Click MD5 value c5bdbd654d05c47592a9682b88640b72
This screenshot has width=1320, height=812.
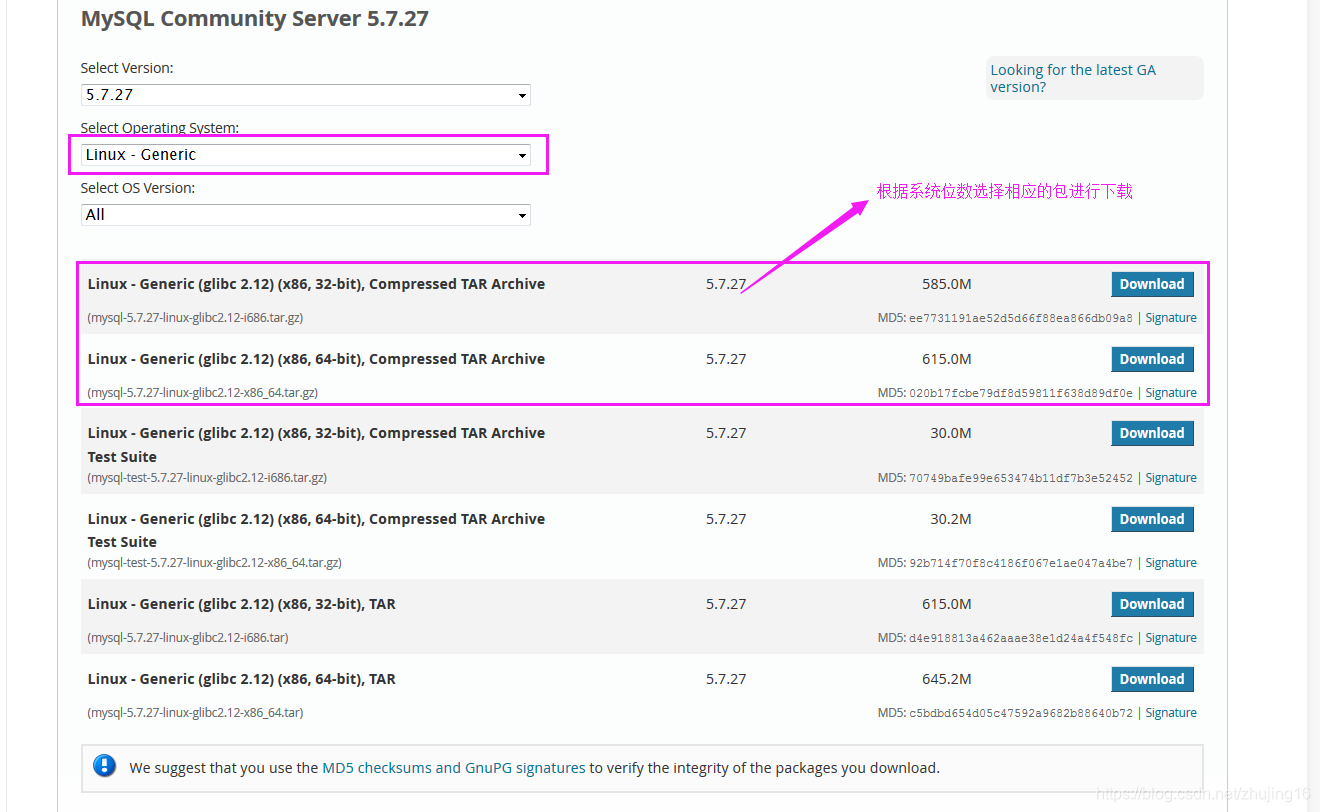click(x=1021, y=713)
